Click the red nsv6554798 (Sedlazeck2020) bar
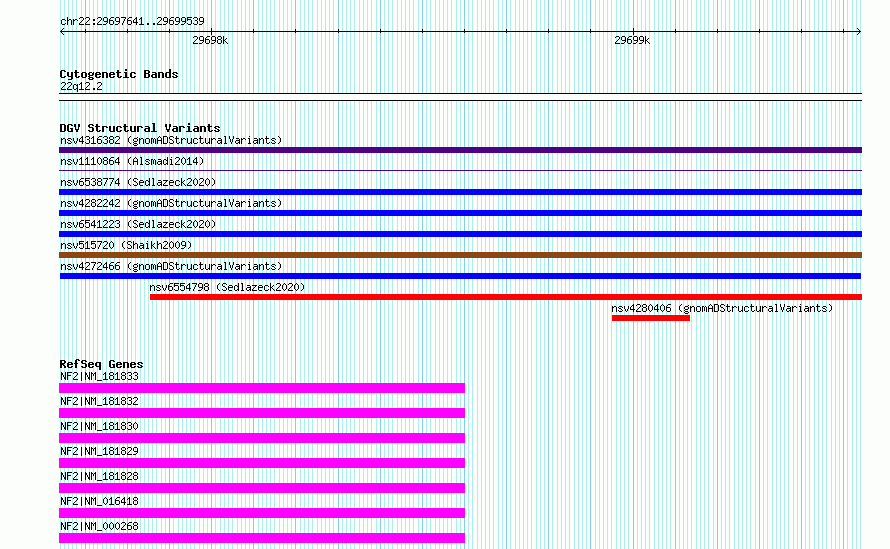890x549 pixels. [506, 297]
